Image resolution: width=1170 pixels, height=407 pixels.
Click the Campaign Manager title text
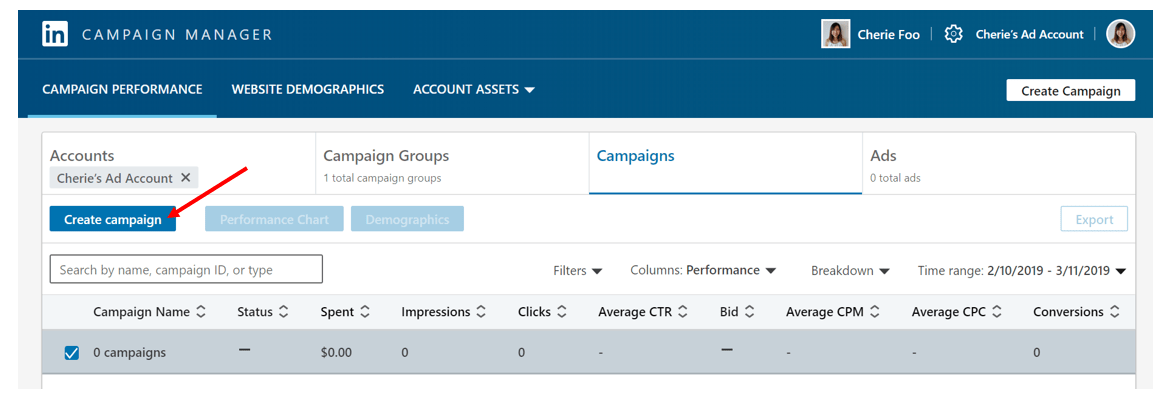click(x=177, y=34)
